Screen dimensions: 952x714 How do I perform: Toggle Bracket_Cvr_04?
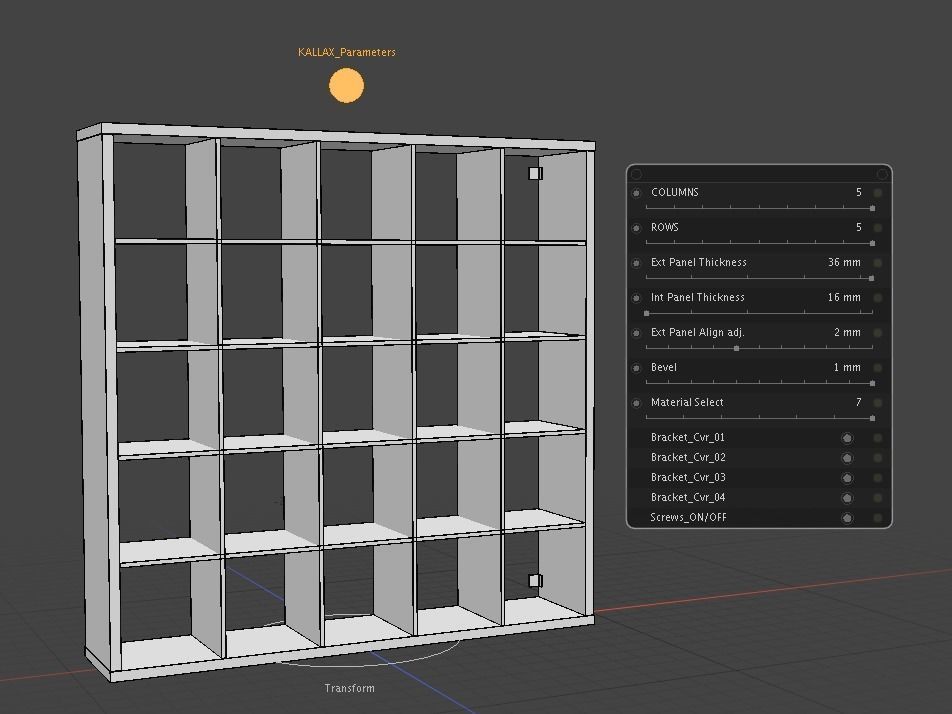click(x=848, y=495)
